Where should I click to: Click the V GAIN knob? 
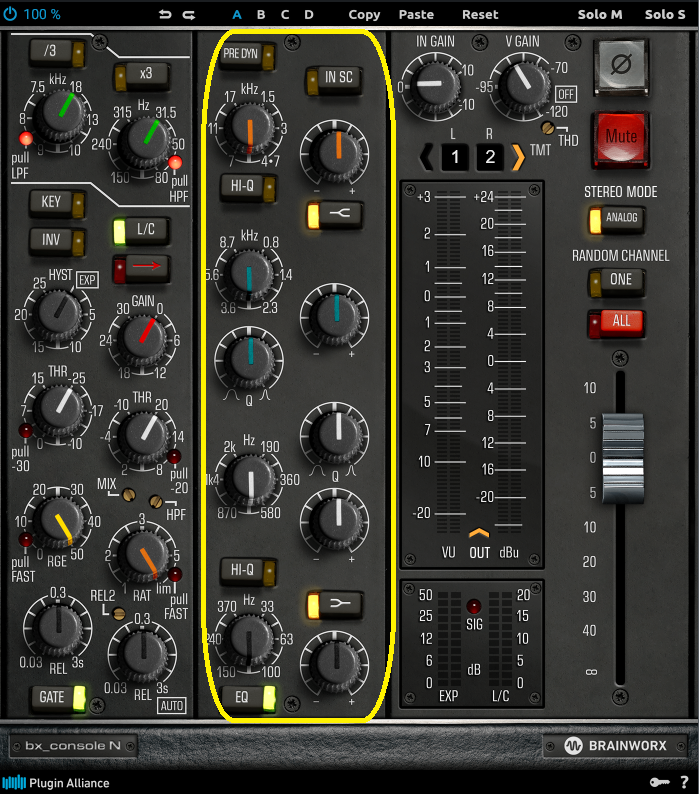(x=522, y=84)
